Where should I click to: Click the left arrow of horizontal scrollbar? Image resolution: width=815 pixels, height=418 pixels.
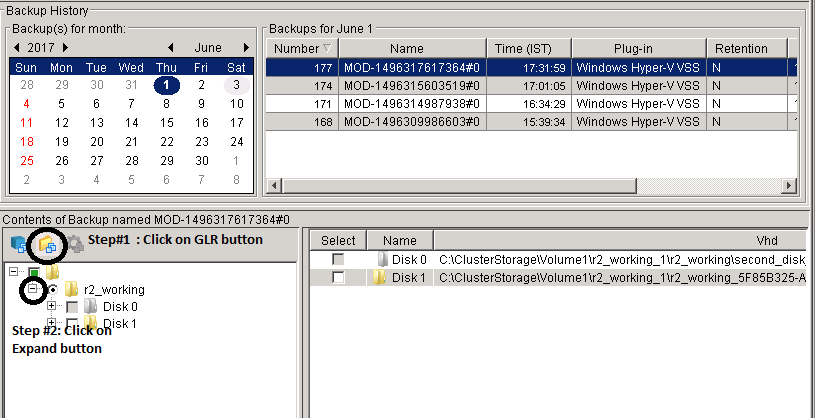pyautogui.click(x=274, y=185)
